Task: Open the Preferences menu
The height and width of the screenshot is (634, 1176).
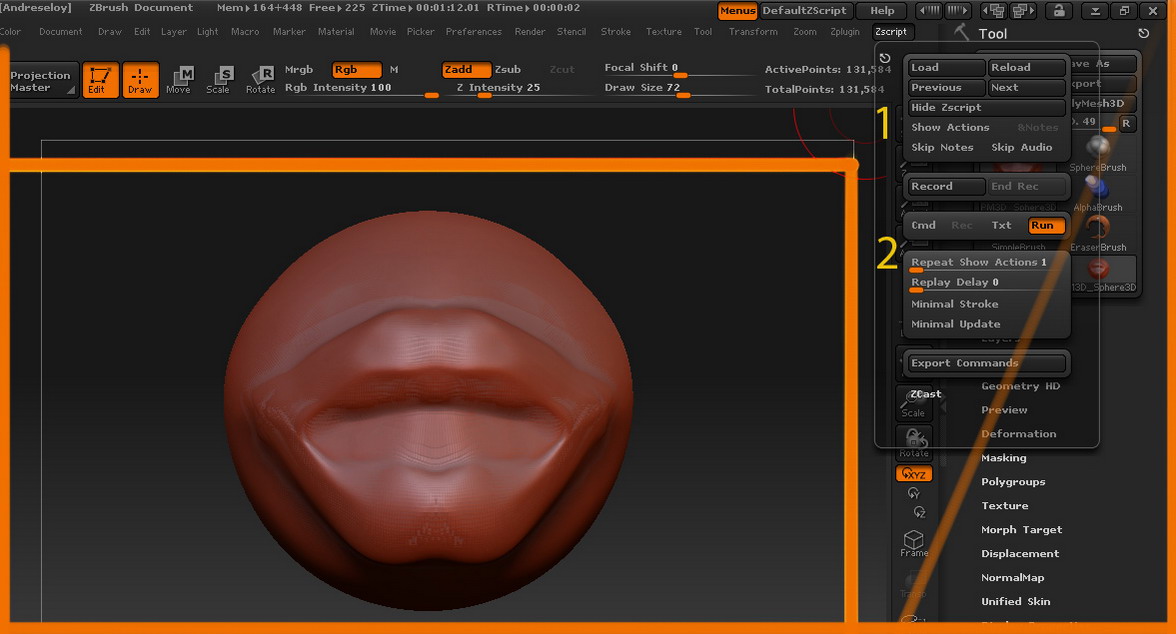Action: tap(473, 32)
